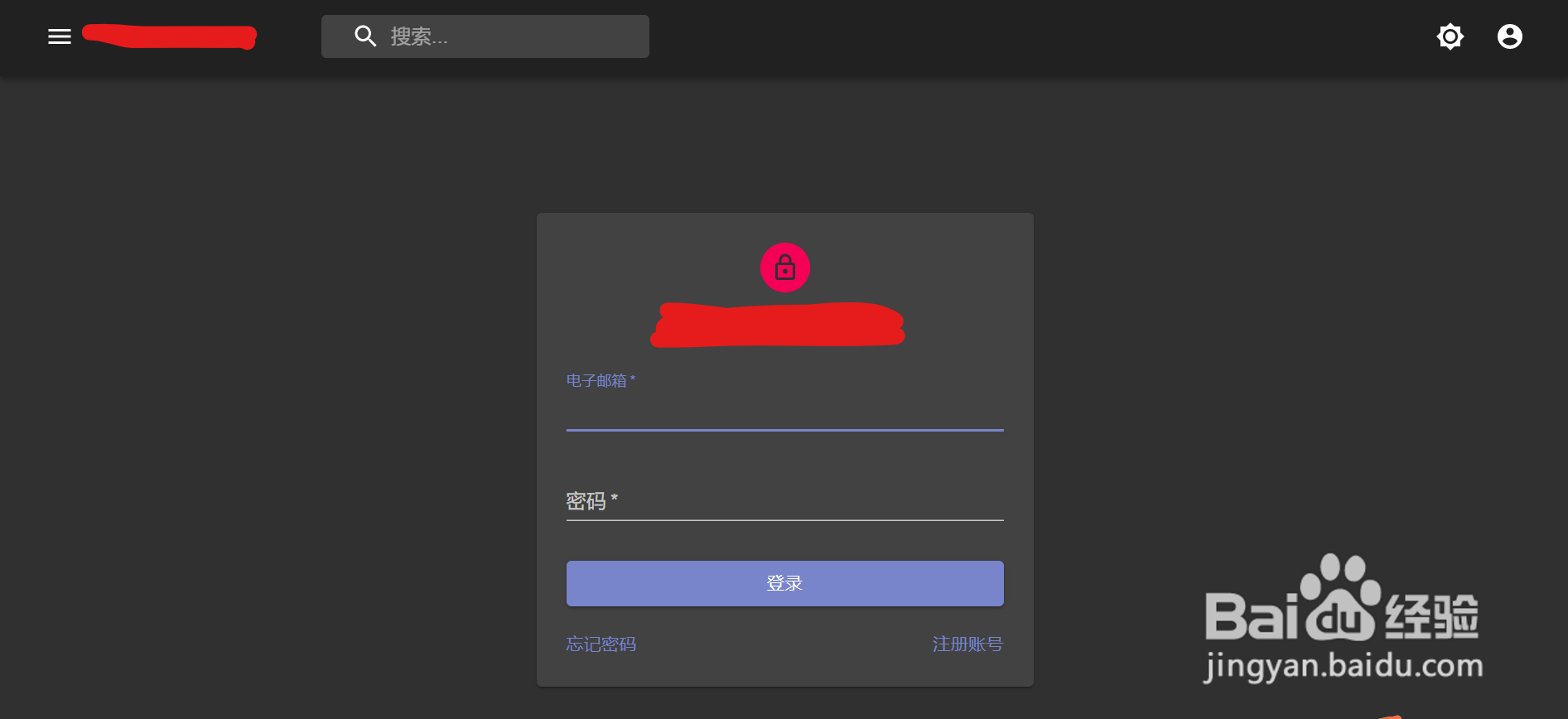Click the 经验 watermark characters
The height and width of the screenshot is (719, 1568).
click(x=1432, y=617)
